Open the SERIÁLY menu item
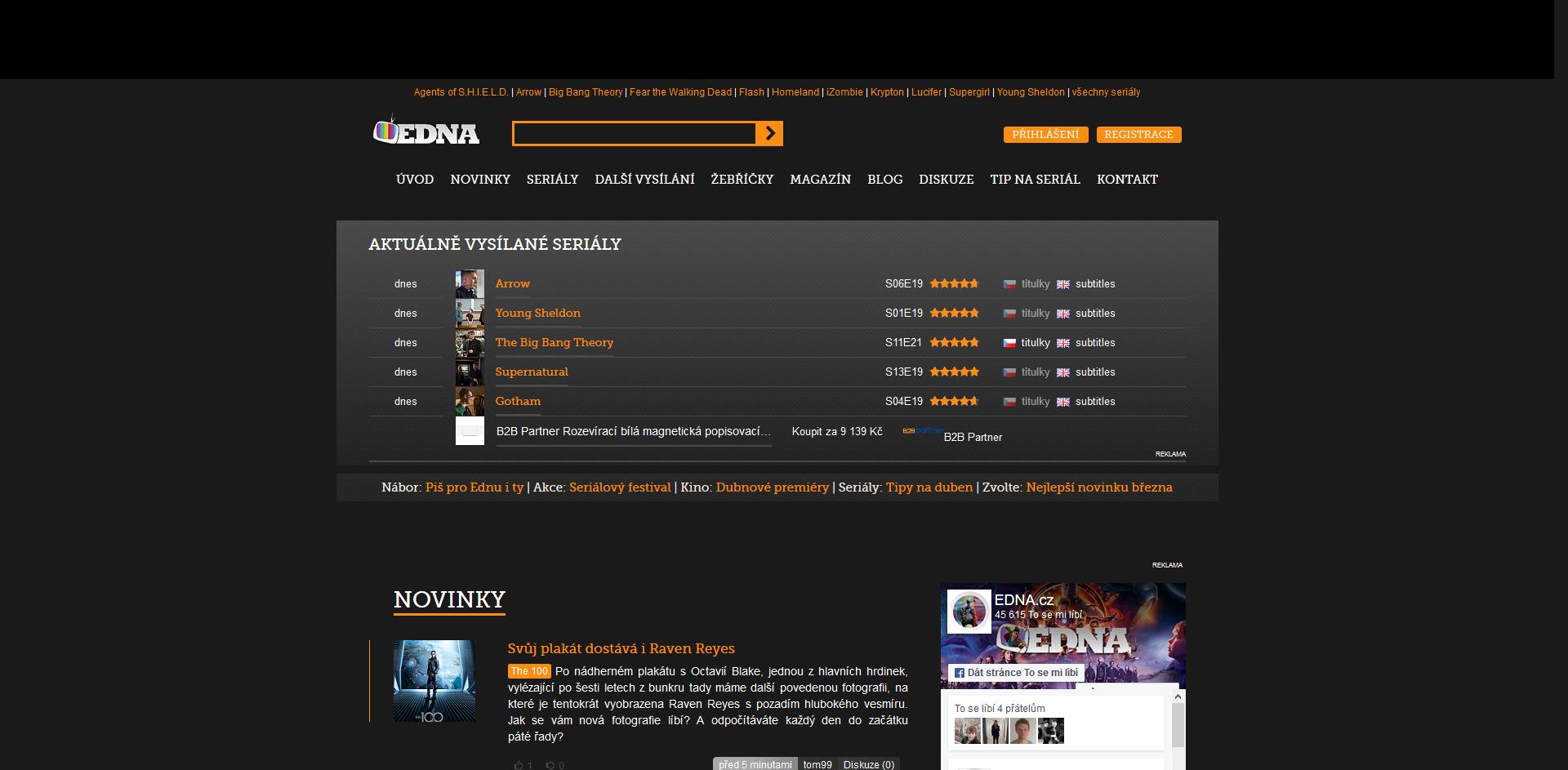 pyautogui.click(x=552, y=180)
